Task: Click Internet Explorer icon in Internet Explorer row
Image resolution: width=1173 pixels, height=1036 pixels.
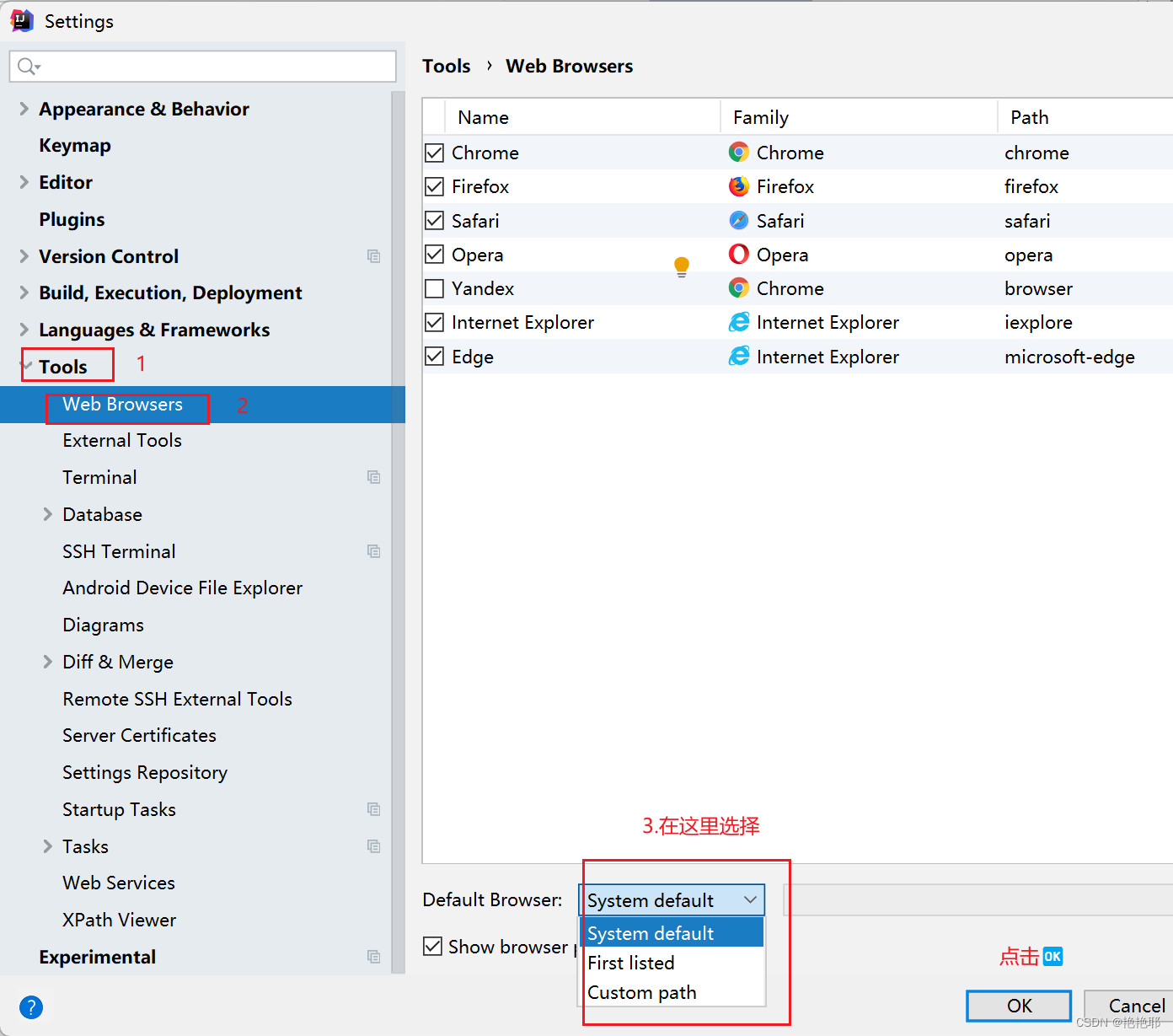Action: click(739, 322)
